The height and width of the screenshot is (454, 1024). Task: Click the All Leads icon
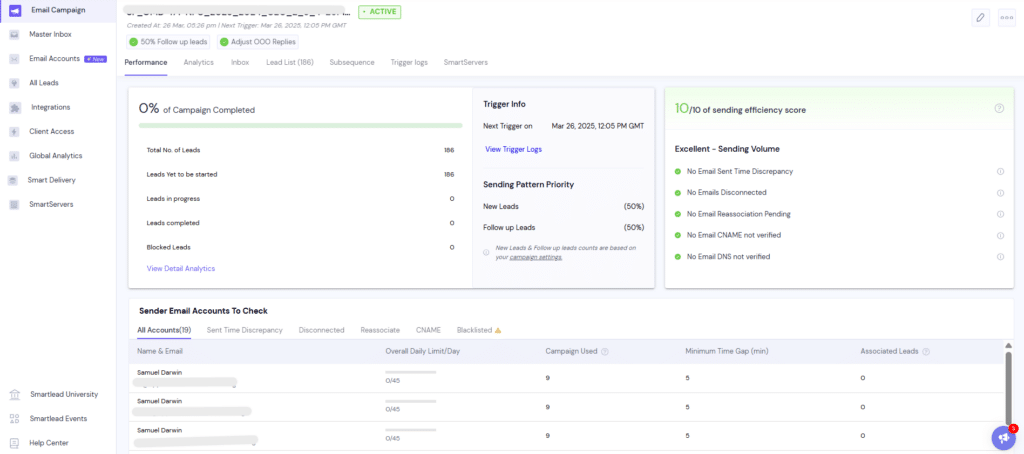pyautogui.click(x=14, y=83)
